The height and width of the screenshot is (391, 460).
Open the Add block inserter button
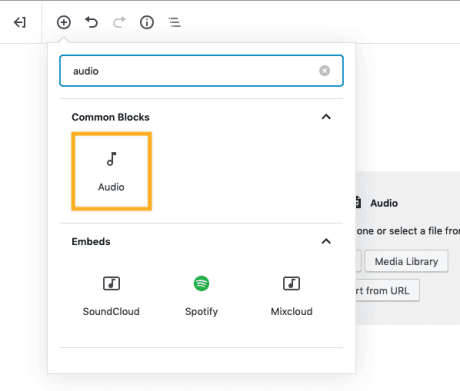coord(64,22)
